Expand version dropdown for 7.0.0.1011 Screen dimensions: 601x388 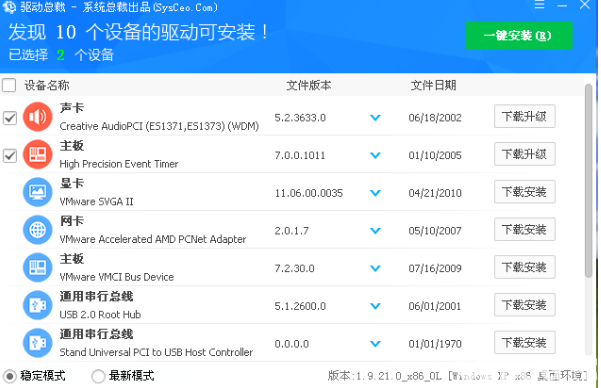click(376, 155)
